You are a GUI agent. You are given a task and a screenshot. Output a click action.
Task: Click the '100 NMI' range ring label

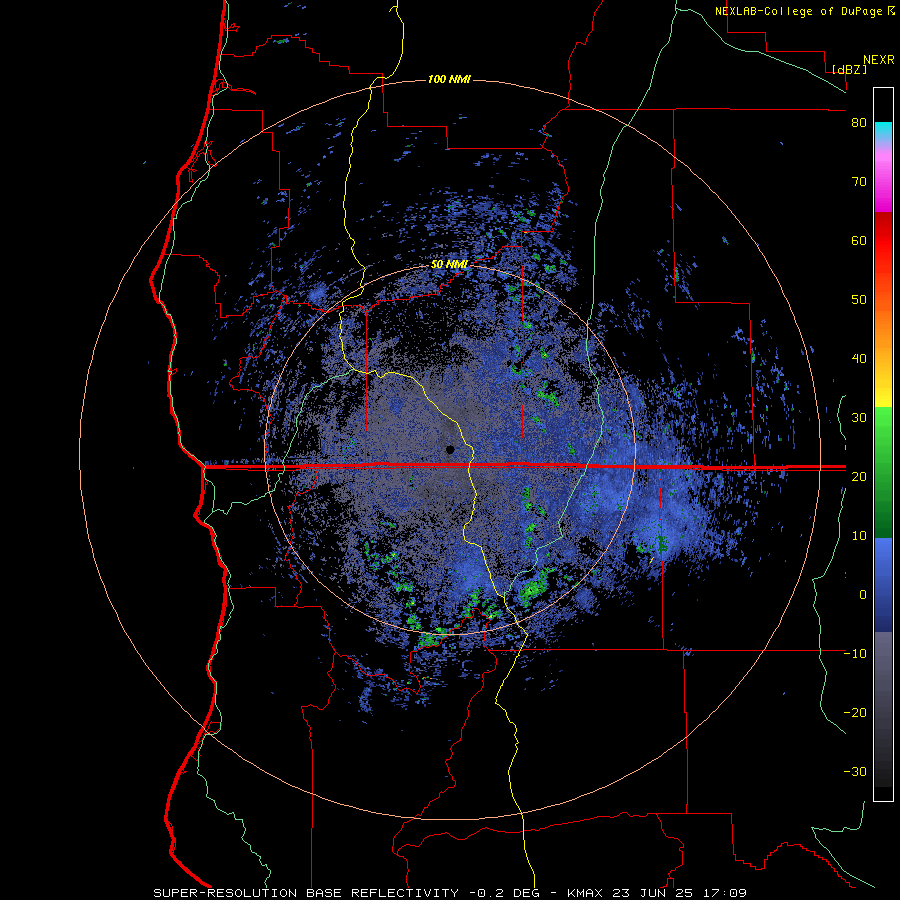coord(449,79)
